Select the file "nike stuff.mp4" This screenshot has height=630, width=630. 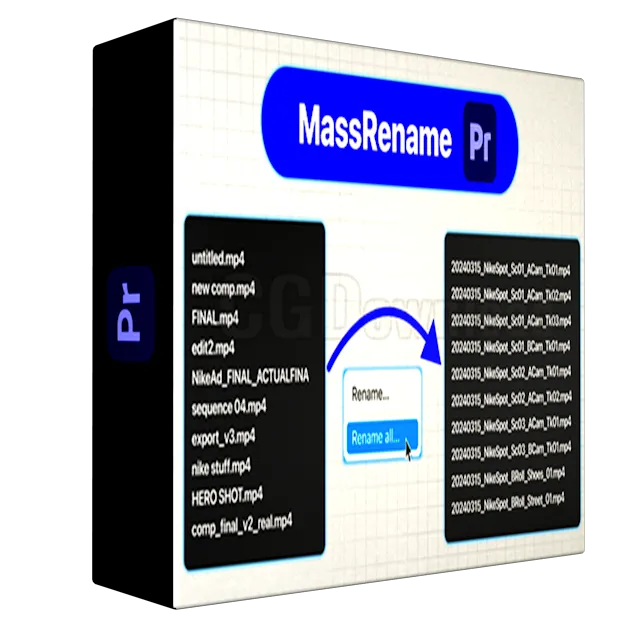point(221,467)
